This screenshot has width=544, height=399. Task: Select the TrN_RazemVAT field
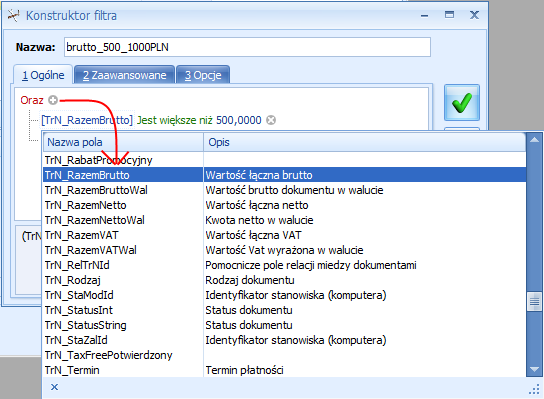click(x=82, y=235)
